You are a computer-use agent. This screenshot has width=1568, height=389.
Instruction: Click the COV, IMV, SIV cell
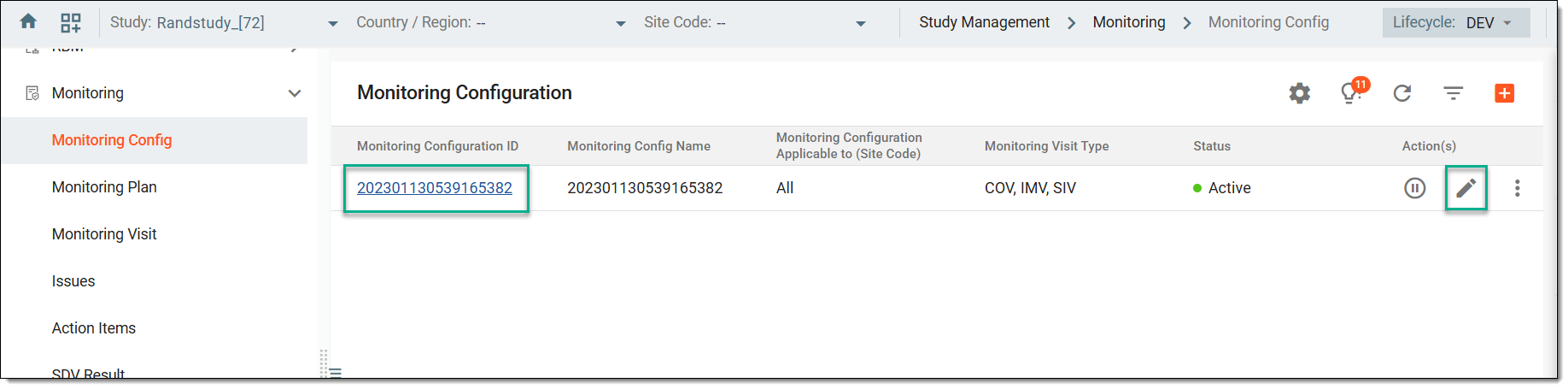click(x=1030, y=188)
